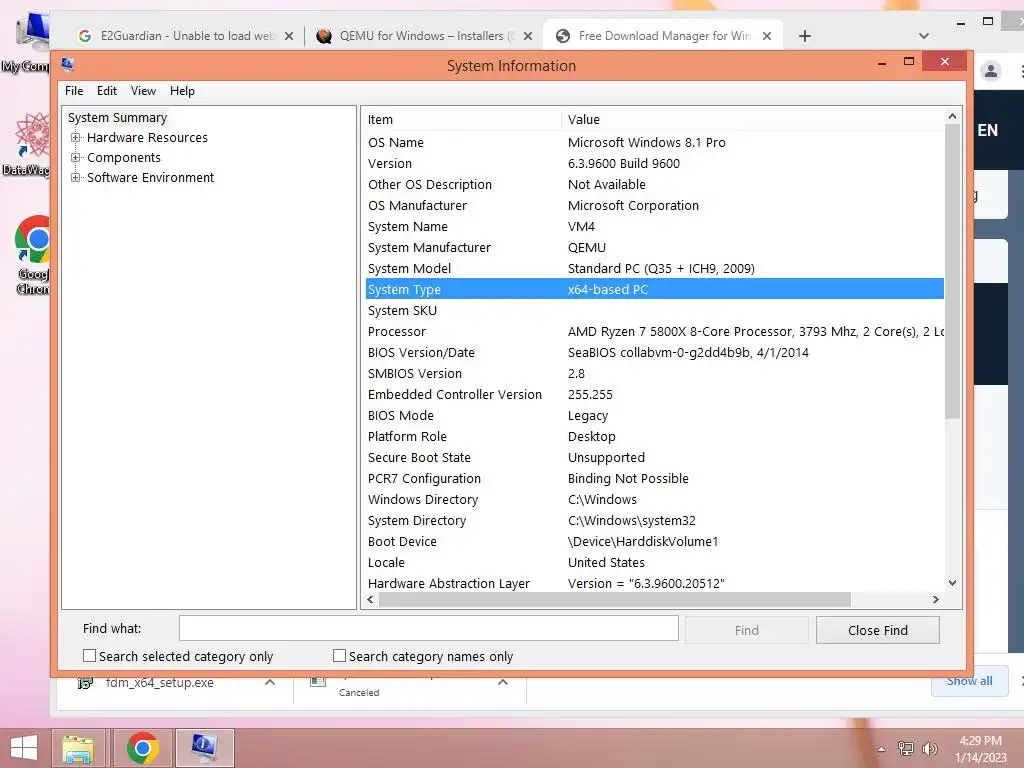Expand the Software Environment node

pyautogui.click(x=76, y=178)
